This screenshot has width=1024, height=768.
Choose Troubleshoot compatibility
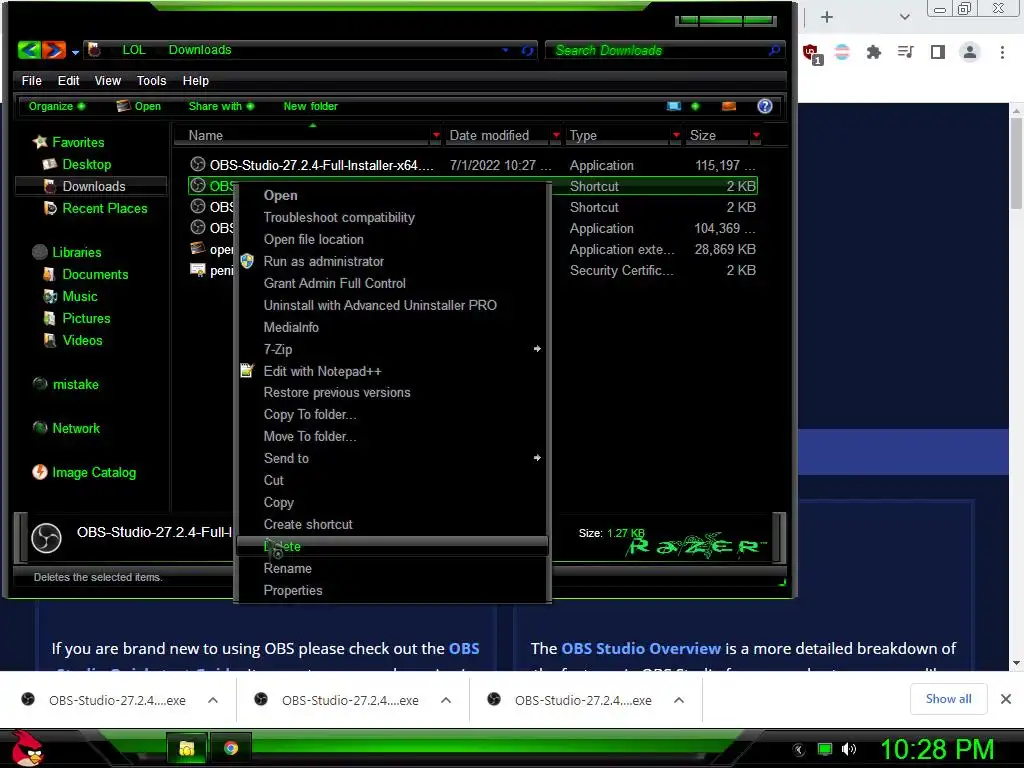click(392, 217)
